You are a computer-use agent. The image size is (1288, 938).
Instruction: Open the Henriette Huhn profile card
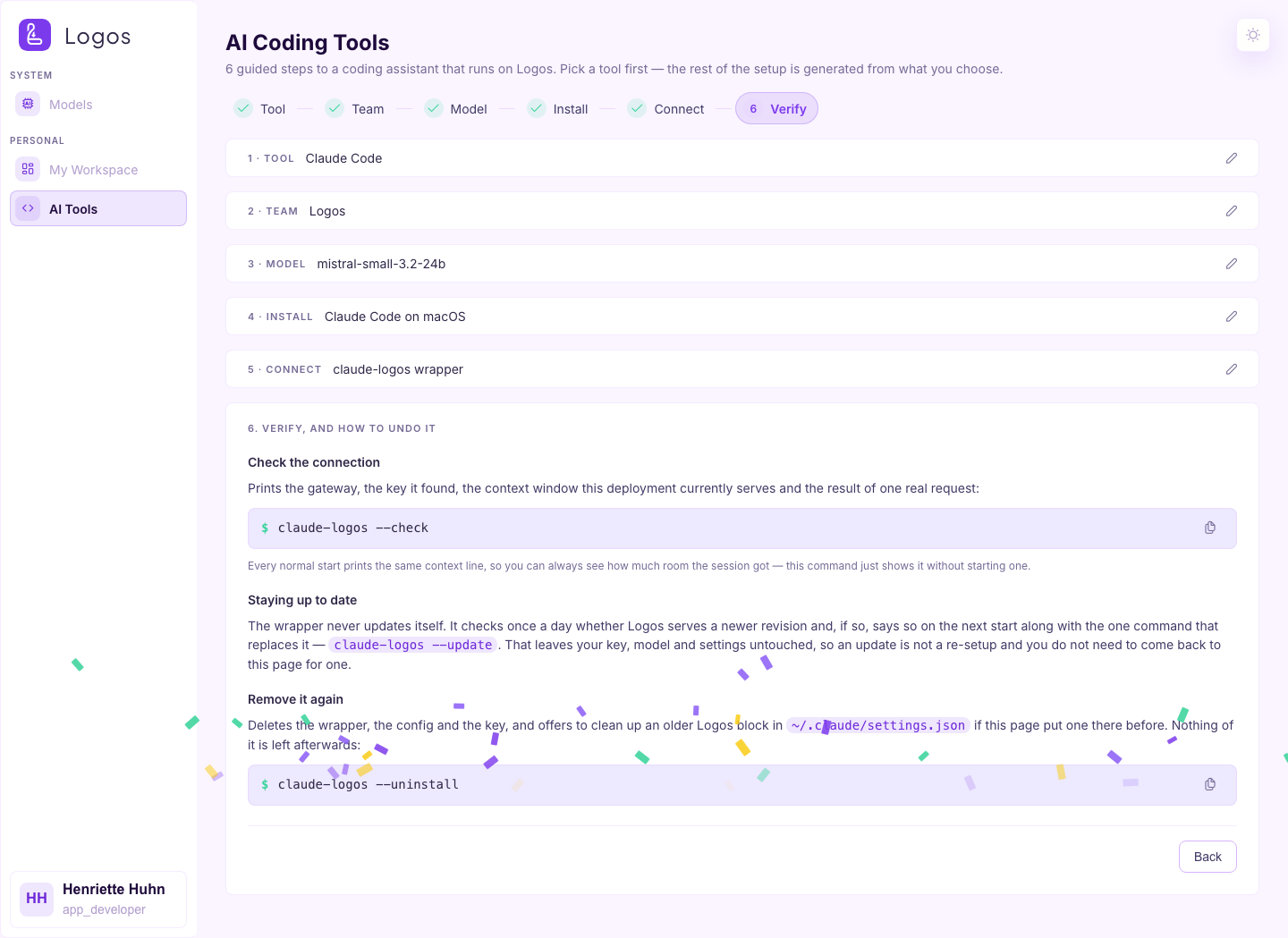(98, 900)
